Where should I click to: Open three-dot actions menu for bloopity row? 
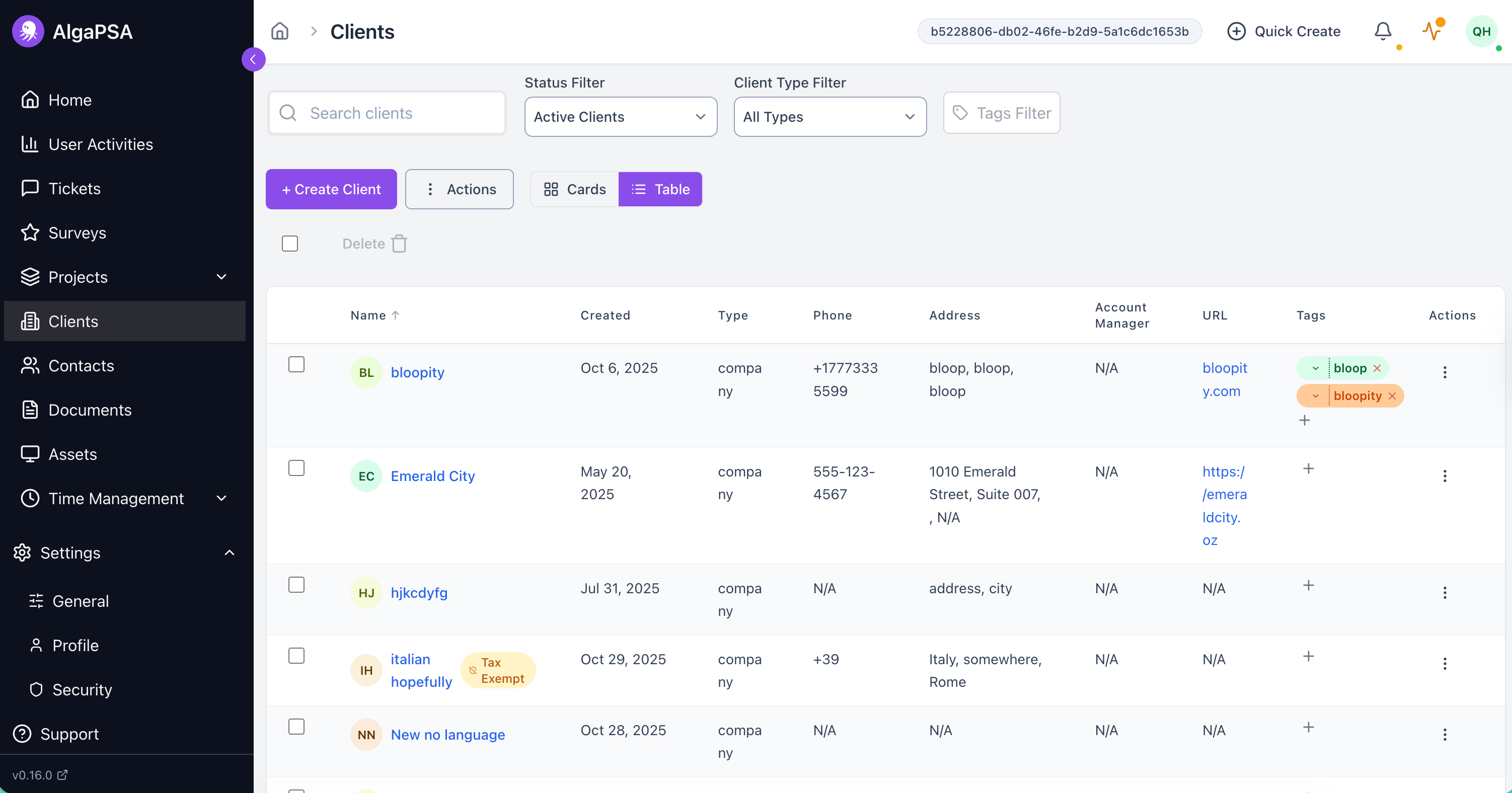click(x=1445, y=372)
